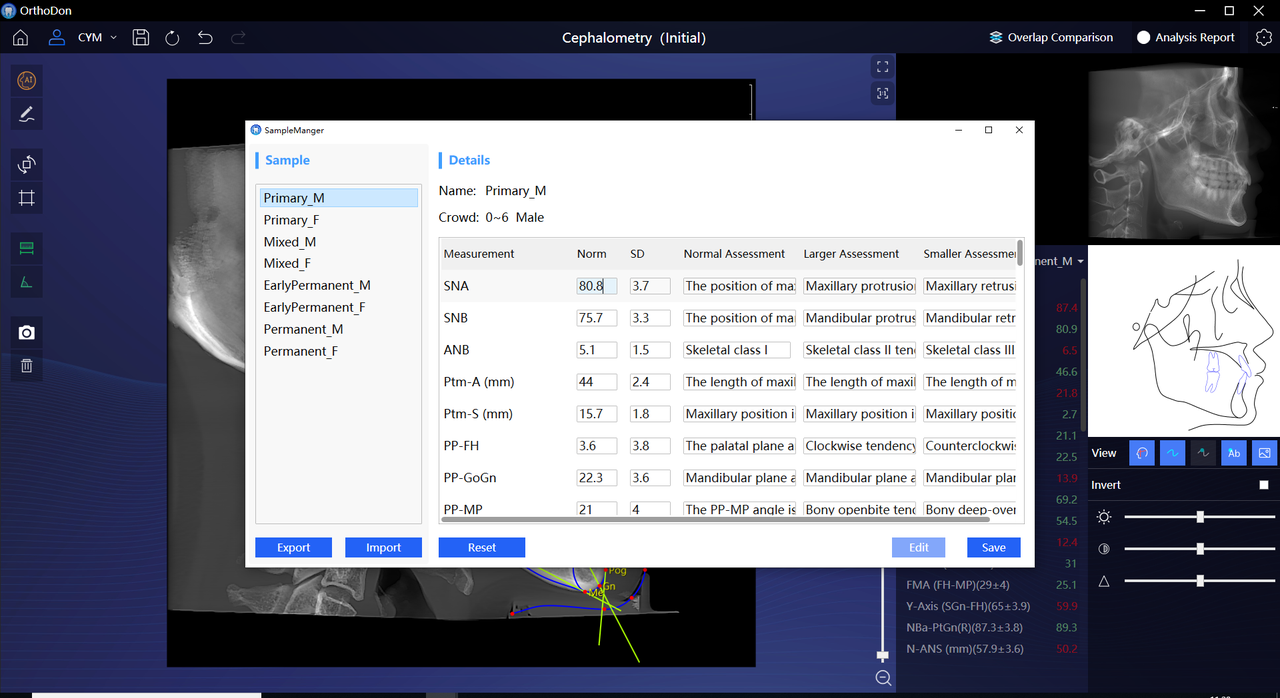This screenshot has height=698, width=1280.
Task: Click the N-ANS (mm) measurement row
Action: pyautogui.click(x=992, y=649)
